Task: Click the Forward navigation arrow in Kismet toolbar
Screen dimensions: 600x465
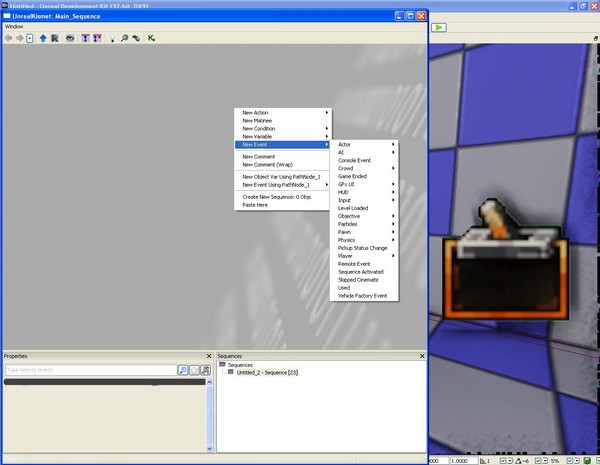Action: coord(19,38)
